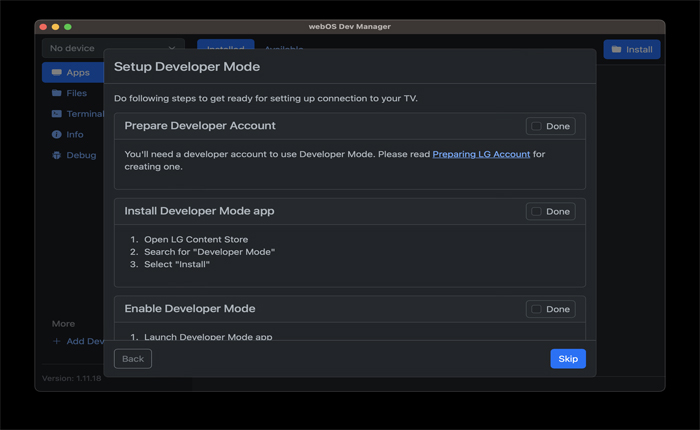Mark Install Developer Mode app as Done

tap(537, 212)
